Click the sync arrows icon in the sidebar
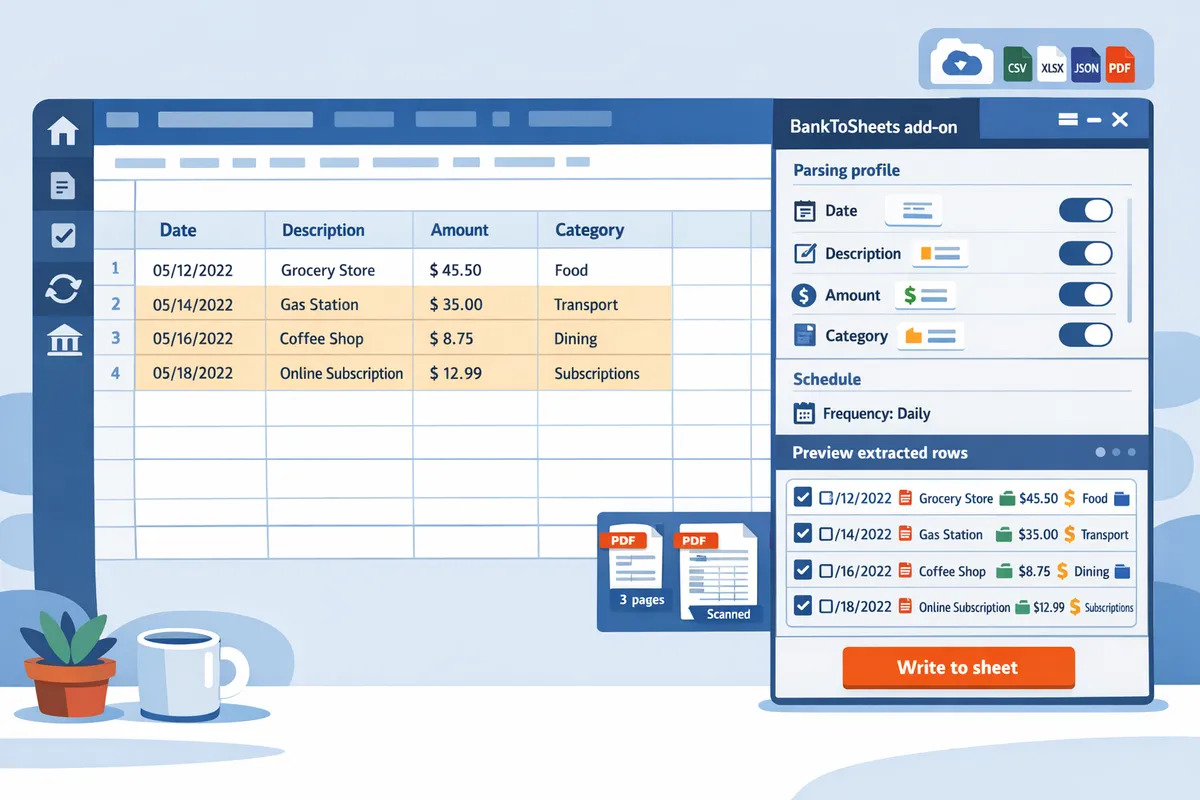The image size is (1200, 800). tap(63, 290)
